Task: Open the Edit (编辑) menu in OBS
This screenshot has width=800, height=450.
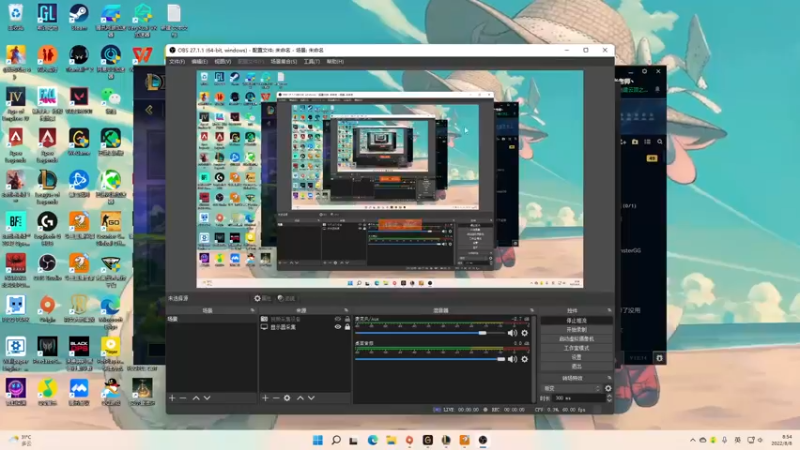Action: click(199, 61)
